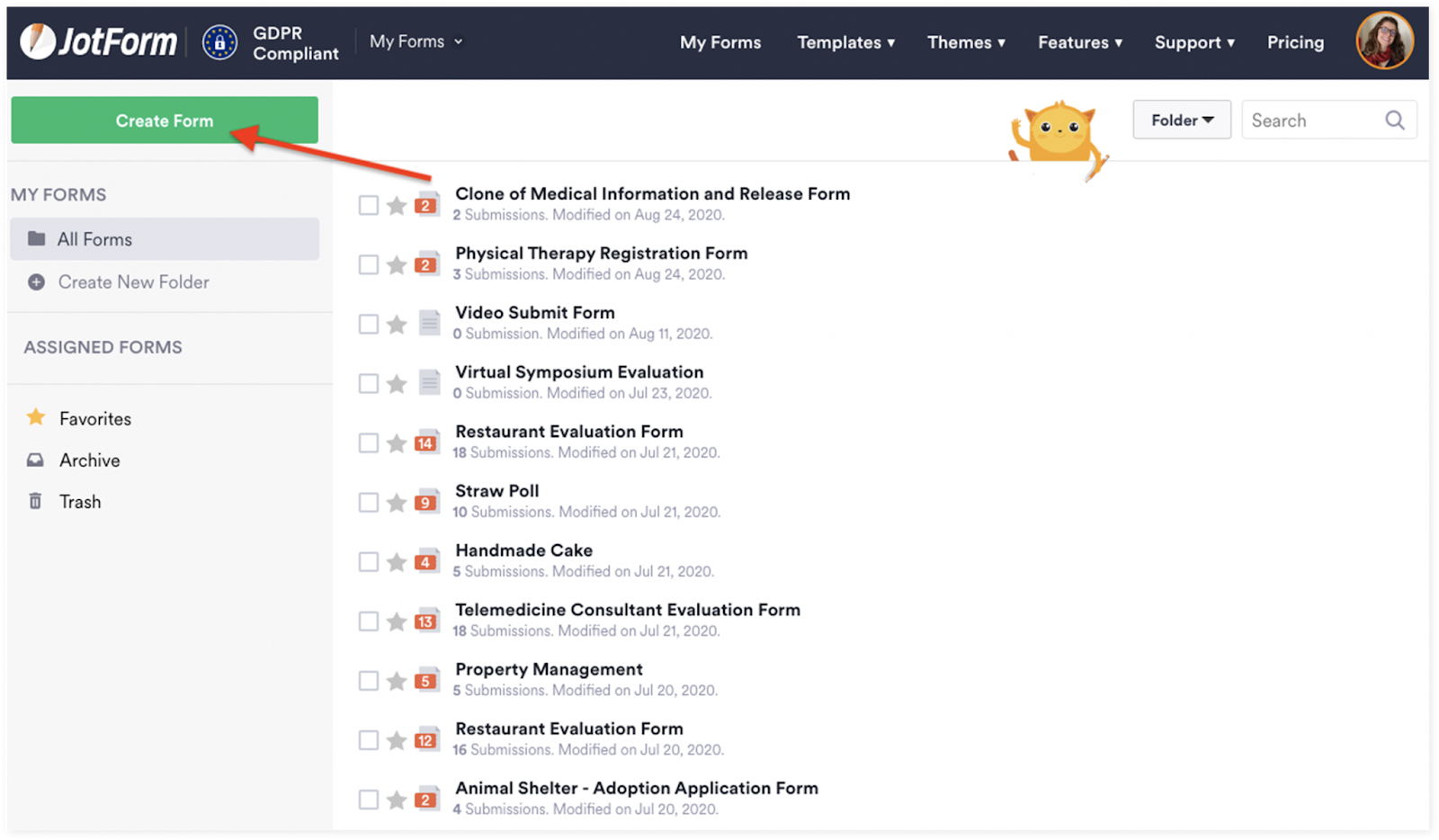Open the Folder dropdown button
Viewport: 1439px width, 840px height.
click(1182, 120)
